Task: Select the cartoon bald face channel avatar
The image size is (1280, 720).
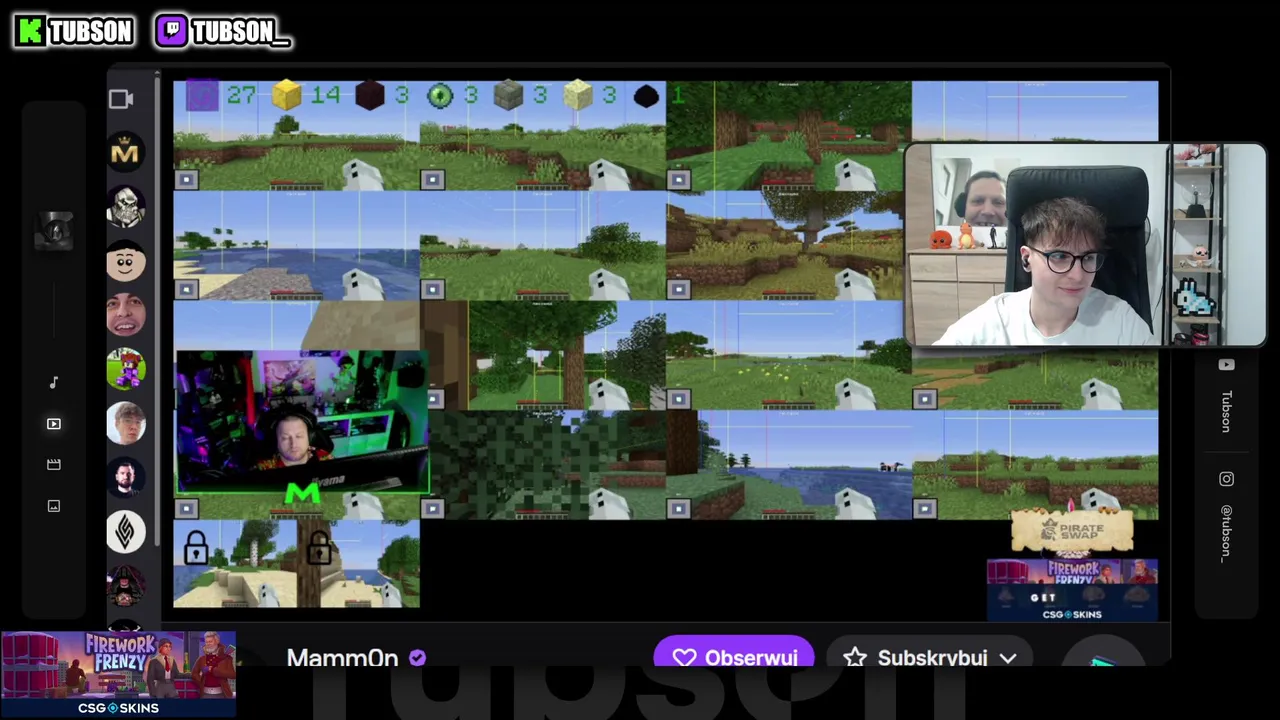Action: coord(126,260)
